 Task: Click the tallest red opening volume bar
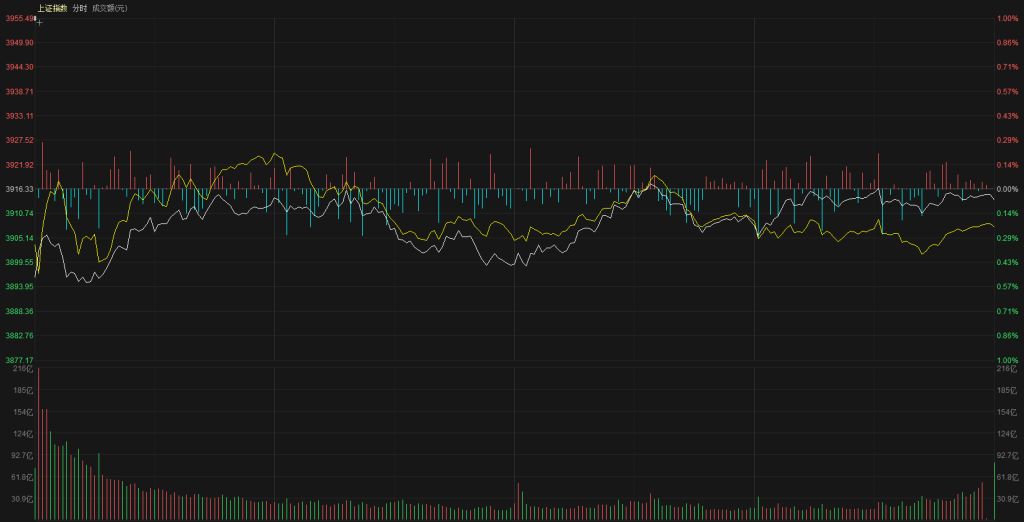click(40, 445)
